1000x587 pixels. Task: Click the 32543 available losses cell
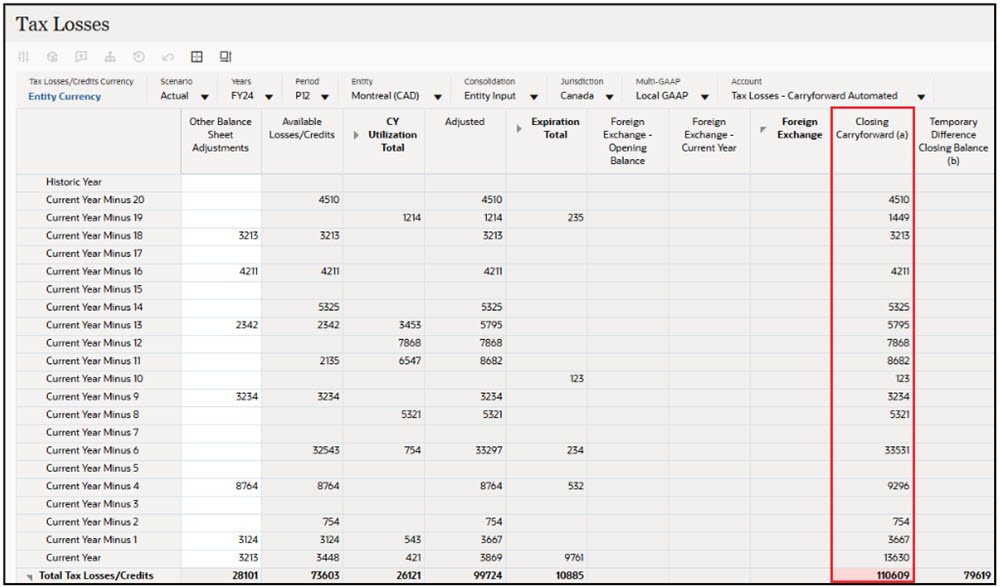pos(302,450)
